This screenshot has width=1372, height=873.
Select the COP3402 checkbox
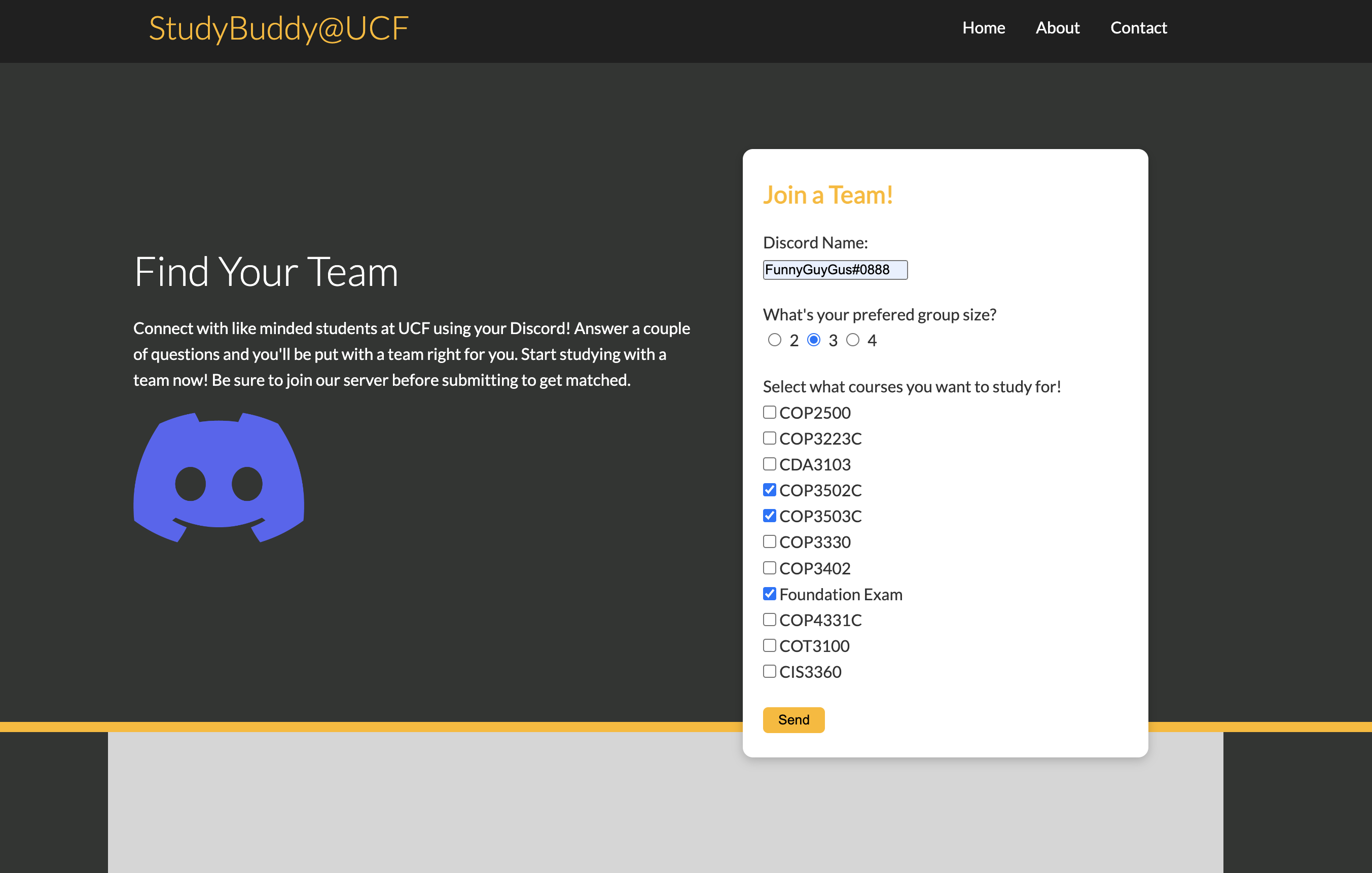[x=769, y=568]
